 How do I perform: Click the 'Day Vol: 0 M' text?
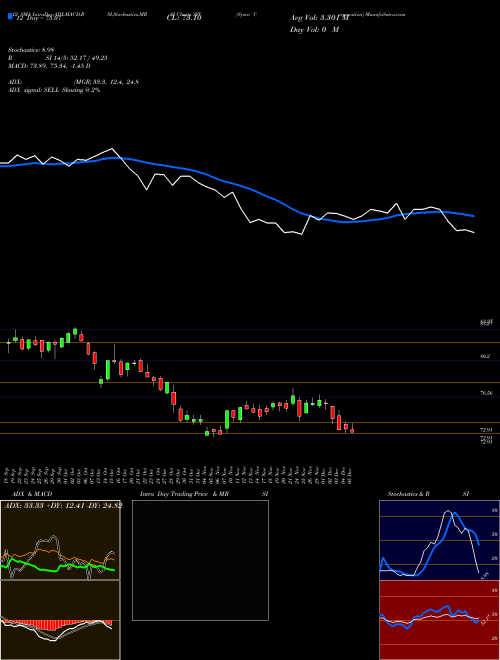pyautogui.click(x=314, y=29)
